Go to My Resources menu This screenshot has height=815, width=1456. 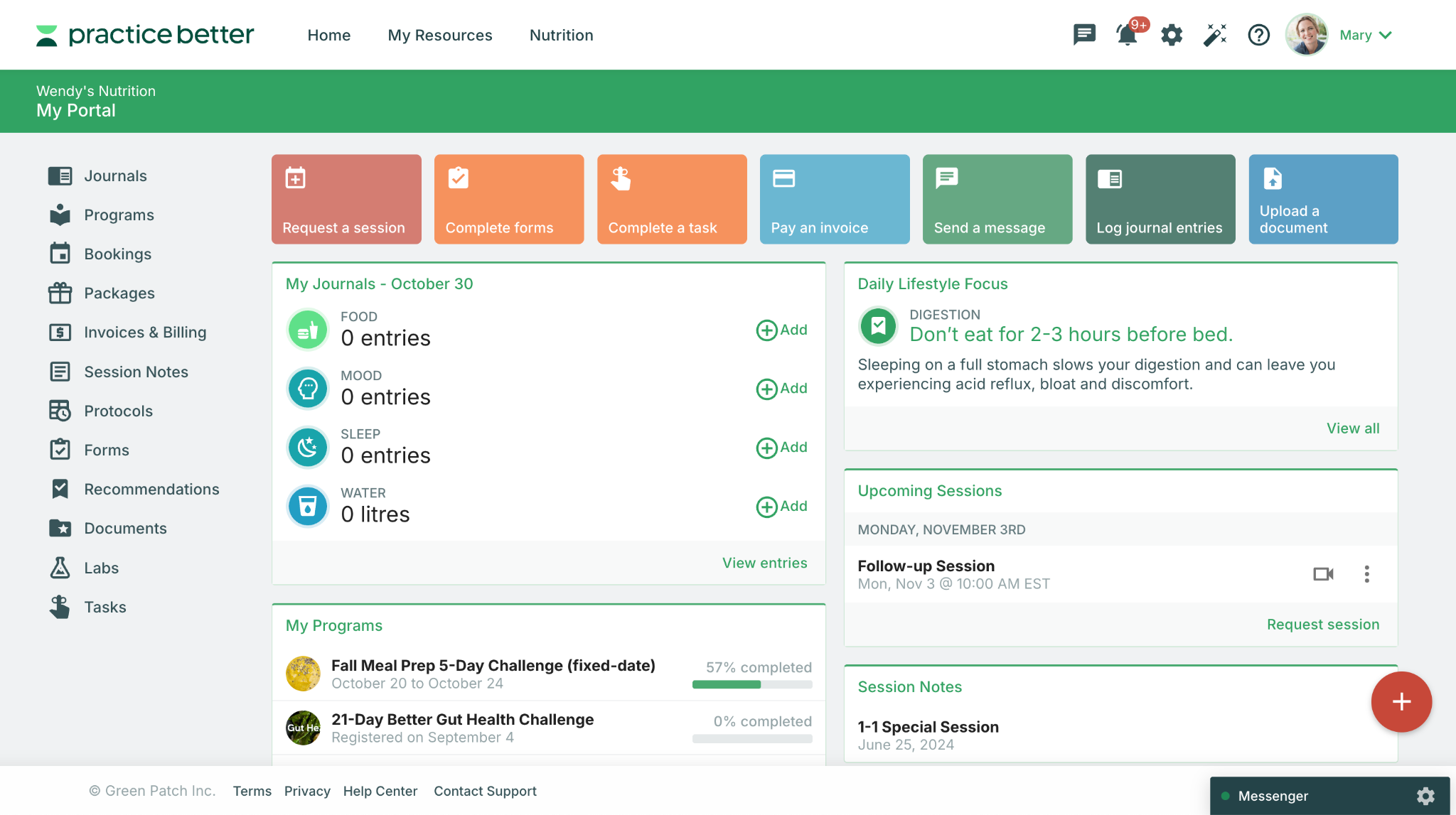(x=439, y=35)
